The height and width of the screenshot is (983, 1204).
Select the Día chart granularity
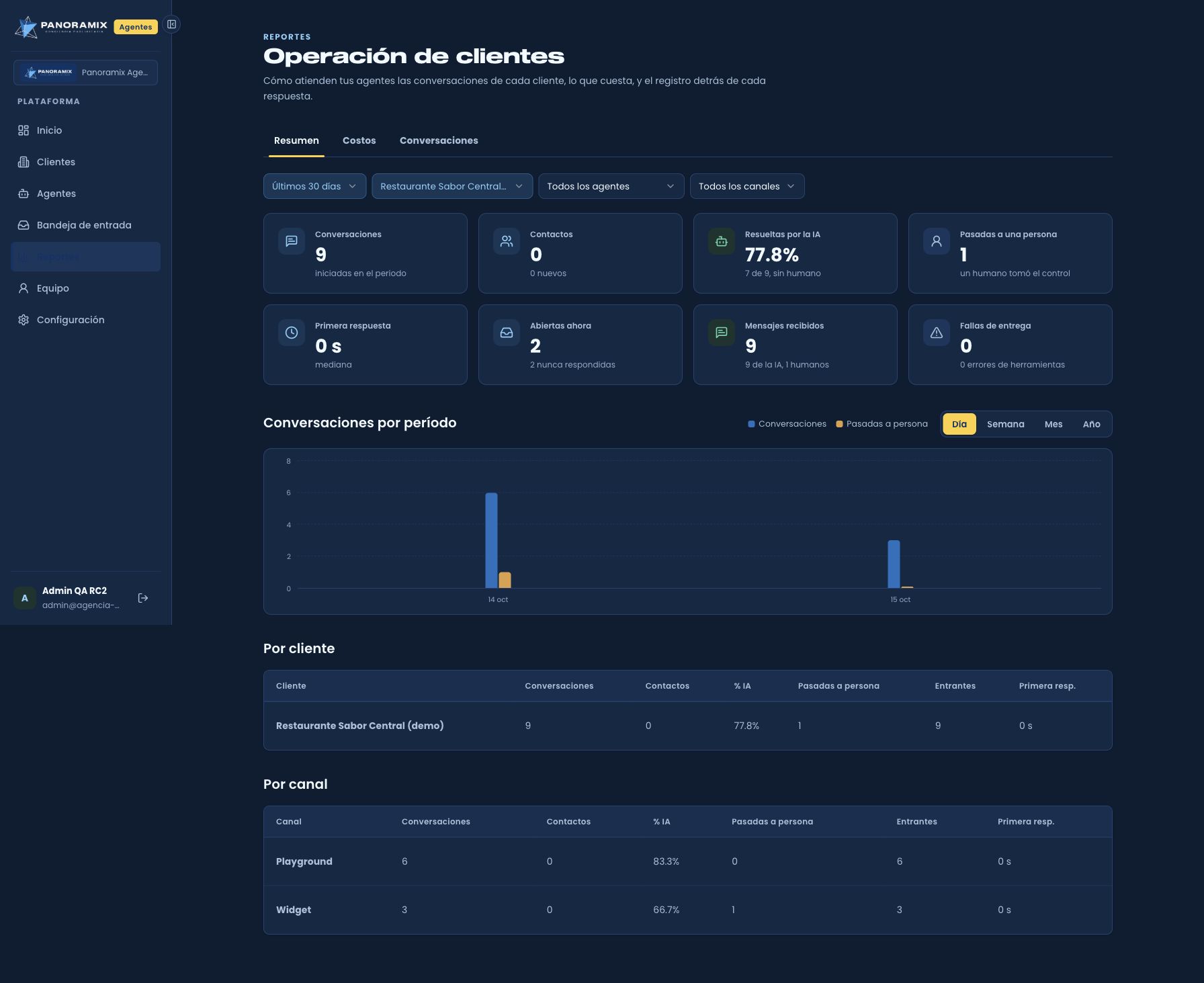[959, 424]
